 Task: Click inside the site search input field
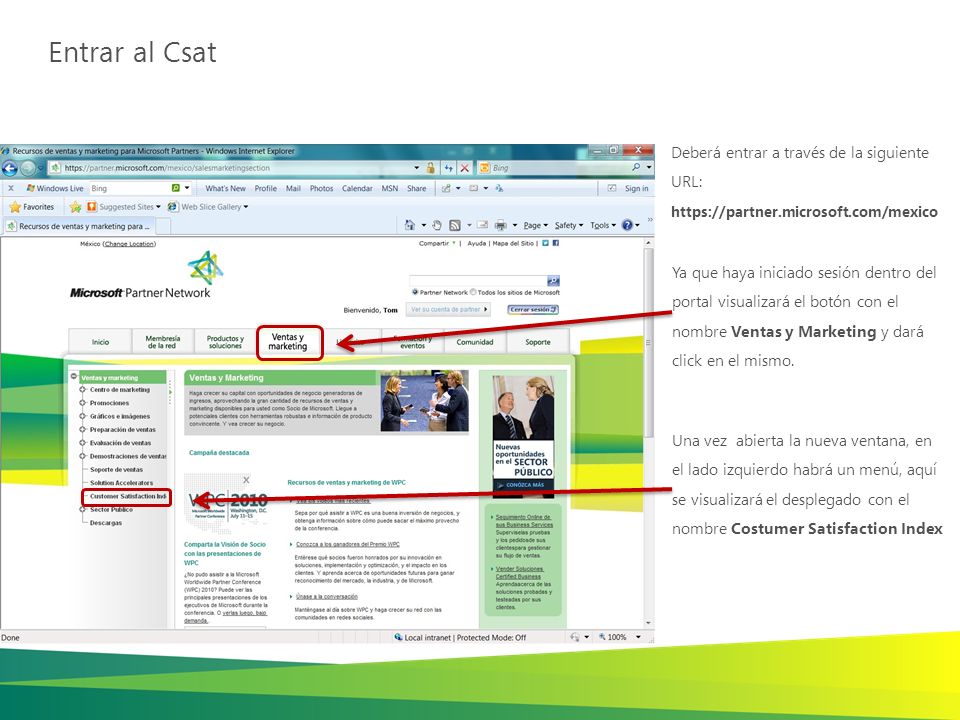[478, 280]
